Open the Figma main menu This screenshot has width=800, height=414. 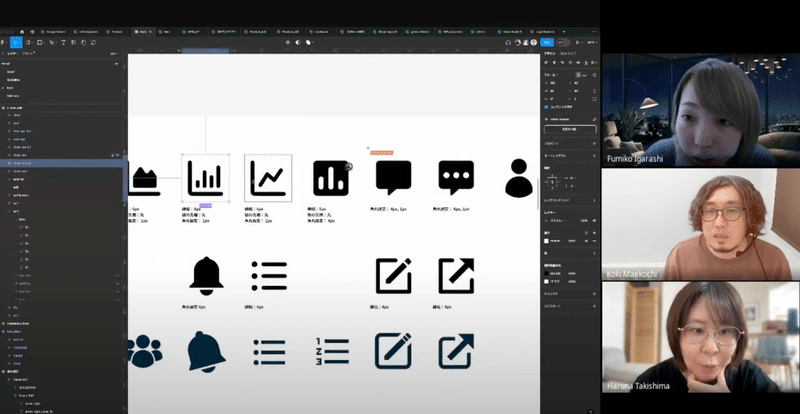pyautogui.click(x=3, y=42)
